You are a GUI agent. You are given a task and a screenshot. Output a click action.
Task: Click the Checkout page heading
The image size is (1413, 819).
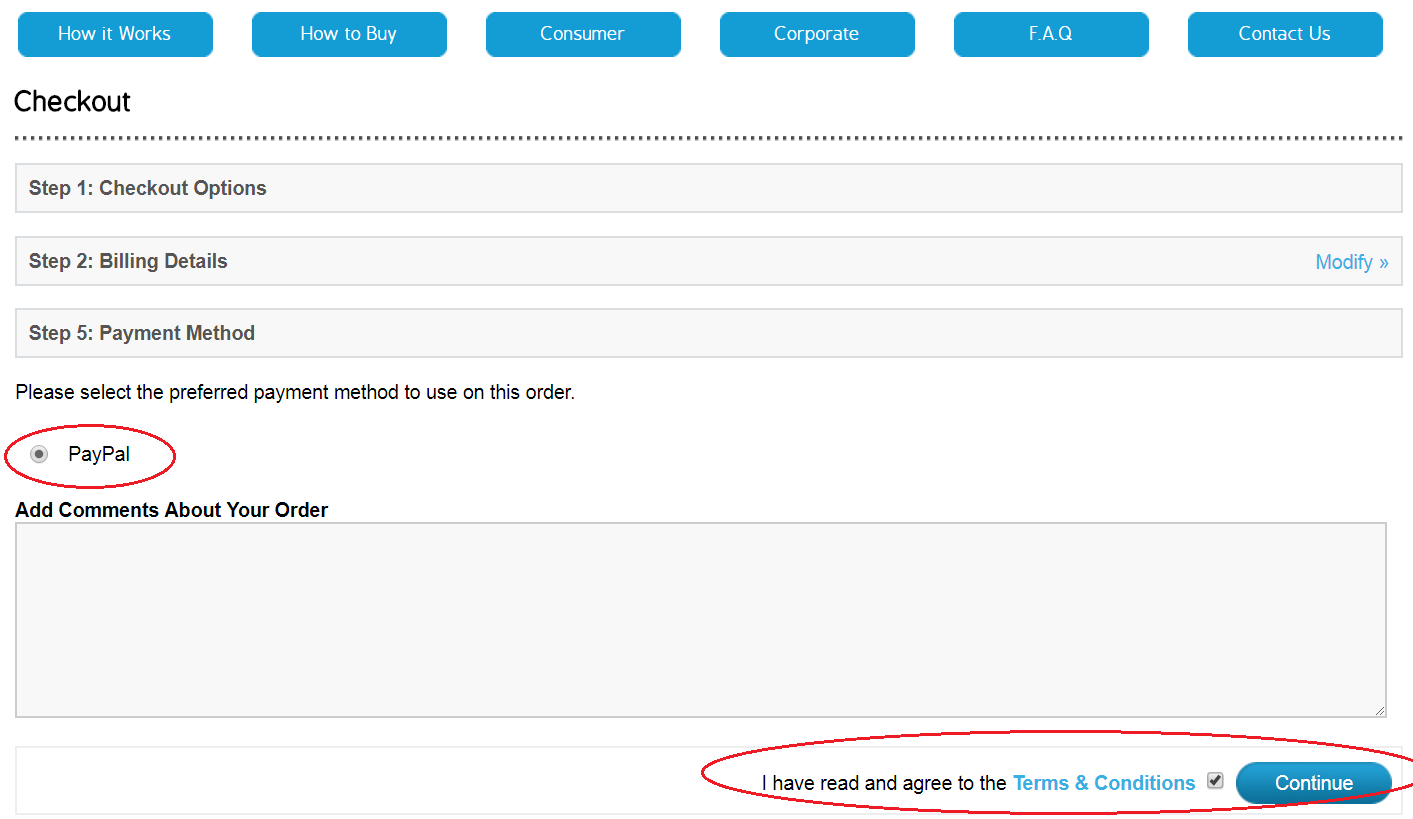[x=72, y=102]
